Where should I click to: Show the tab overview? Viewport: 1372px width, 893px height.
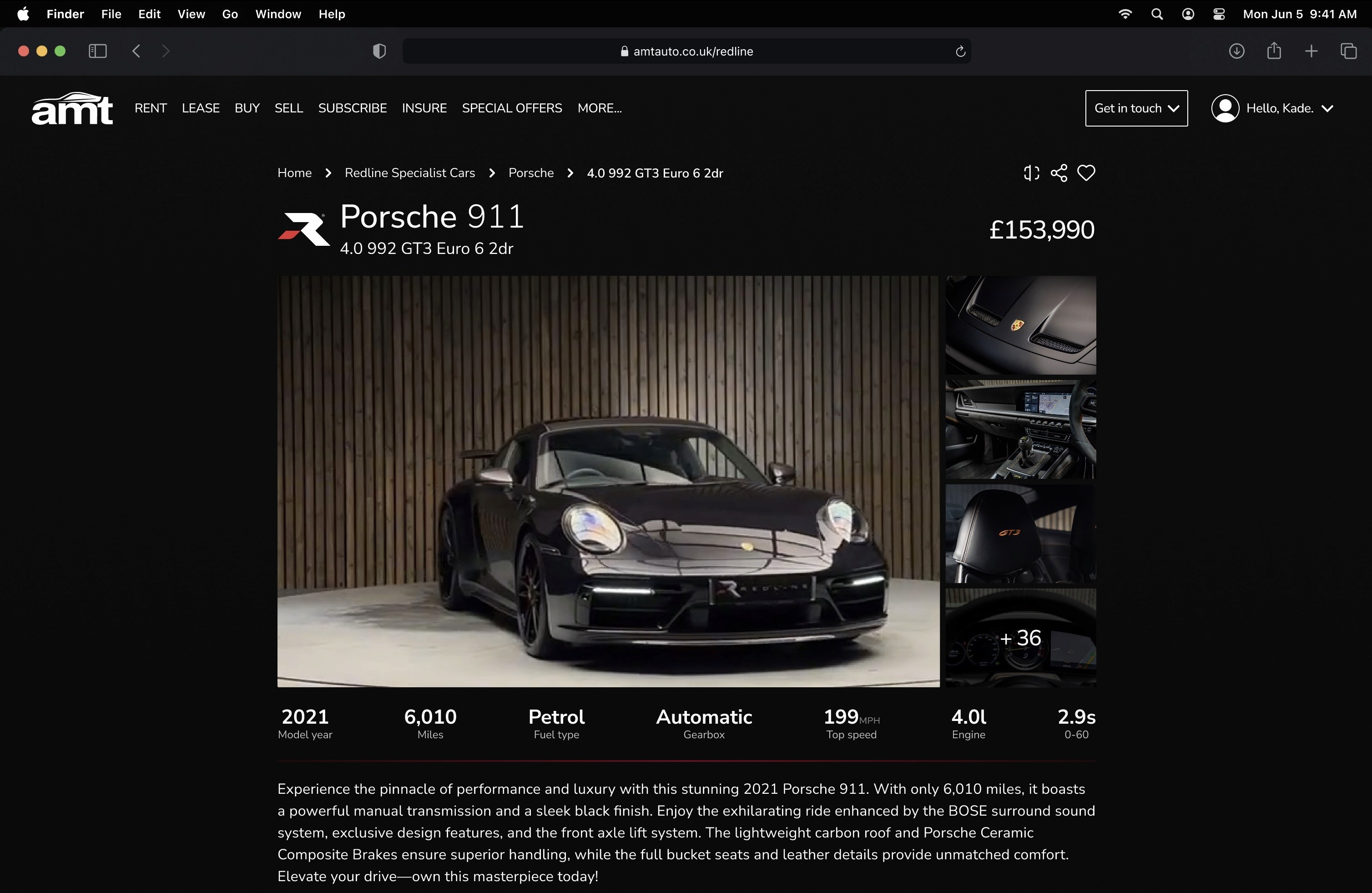(1349, 51)
